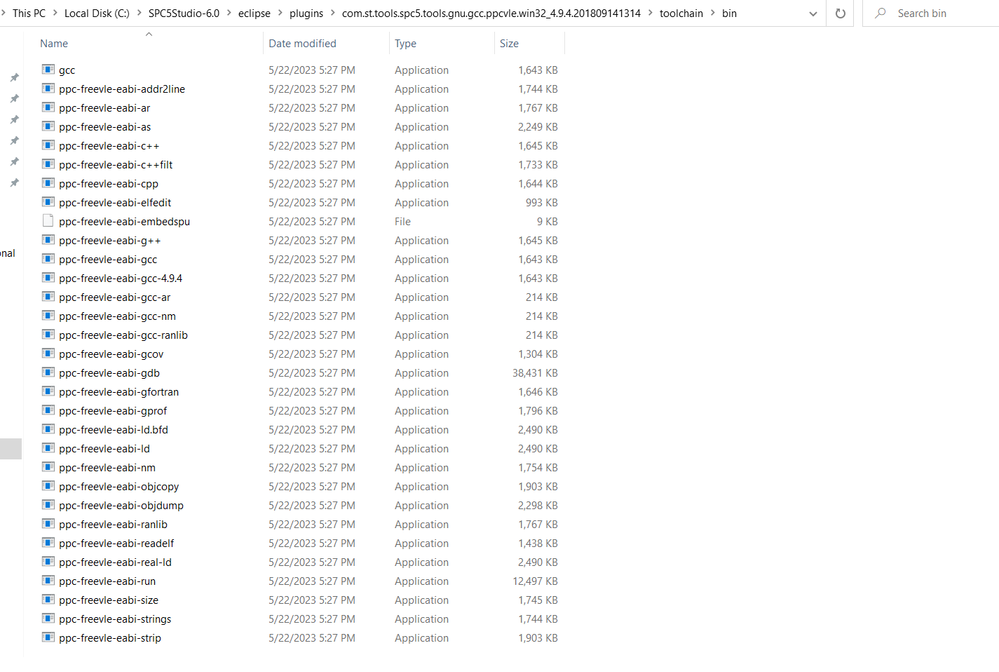Select the ppc-freevle-eabi-strings file name
Image resolution: width=999 pixels, height=672 pixels.
[x=115, y=619]
